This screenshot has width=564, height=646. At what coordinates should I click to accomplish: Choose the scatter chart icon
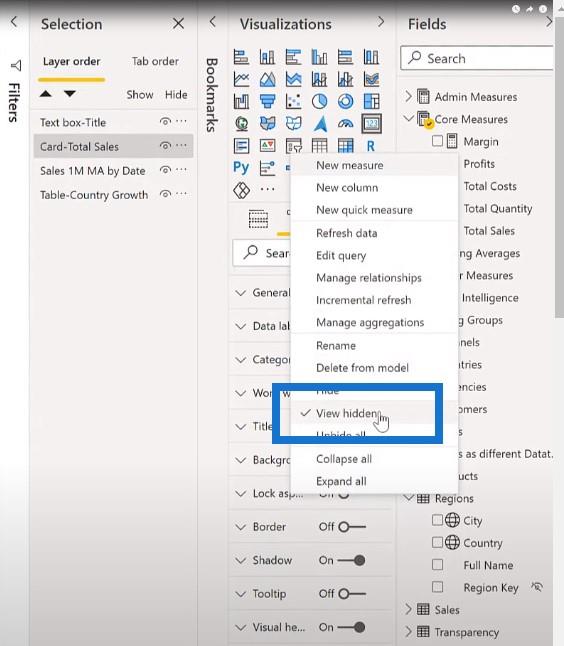[x=293, y=101]
